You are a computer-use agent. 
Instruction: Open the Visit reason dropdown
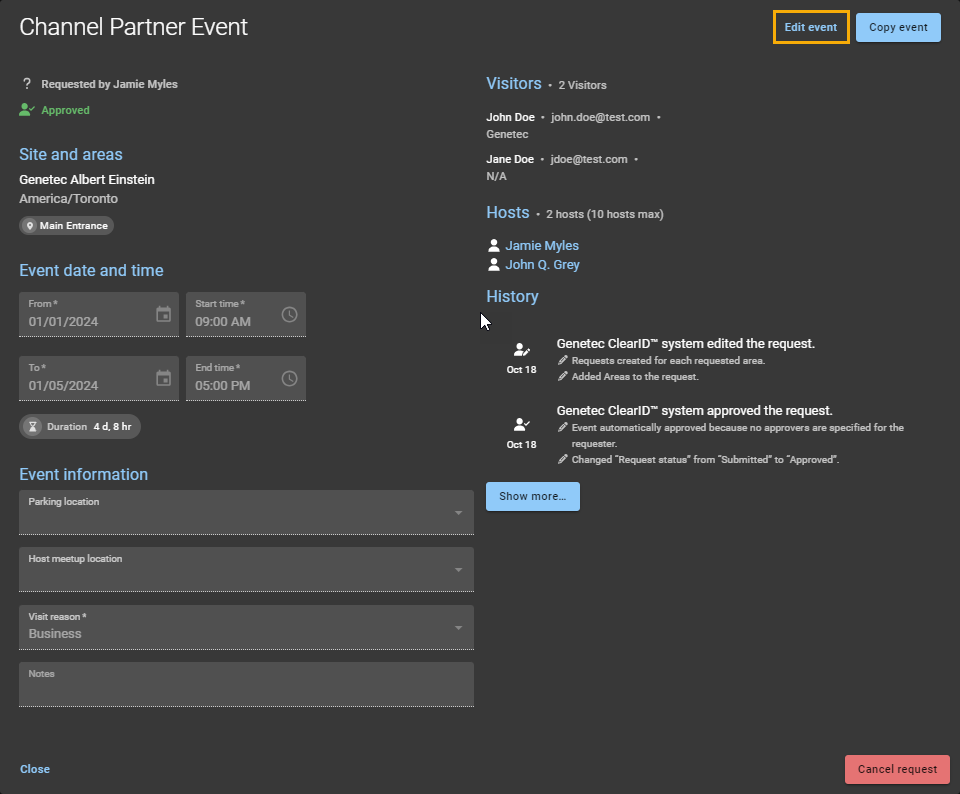tap(458, 628)
